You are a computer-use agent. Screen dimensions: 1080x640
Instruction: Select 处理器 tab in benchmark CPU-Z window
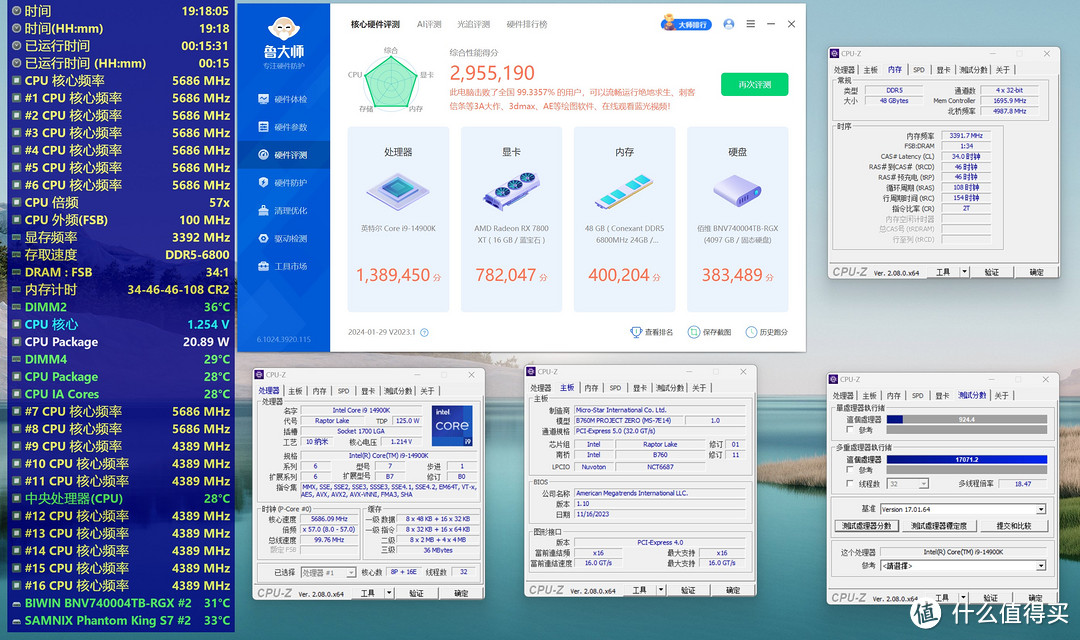click(843, 395)
